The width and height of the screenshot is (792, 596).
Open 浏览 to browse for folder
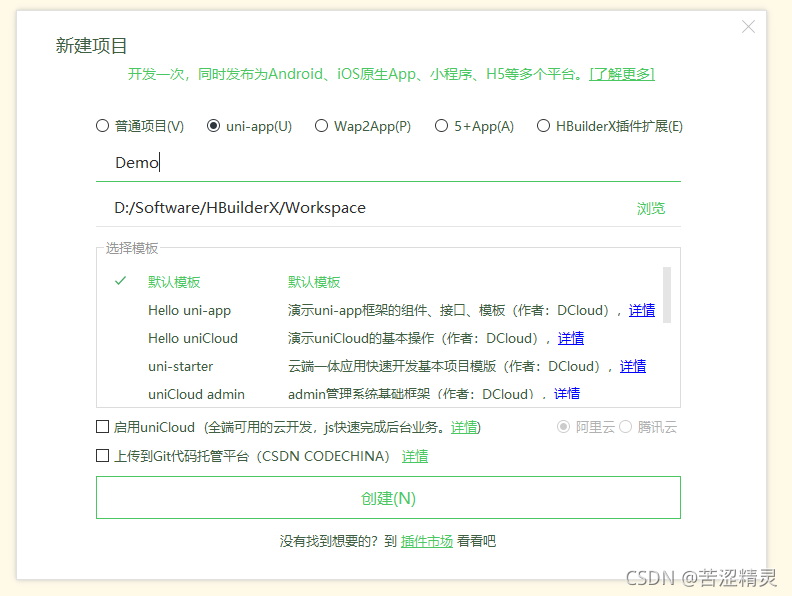pyautogui.click(x=651, y=208)
